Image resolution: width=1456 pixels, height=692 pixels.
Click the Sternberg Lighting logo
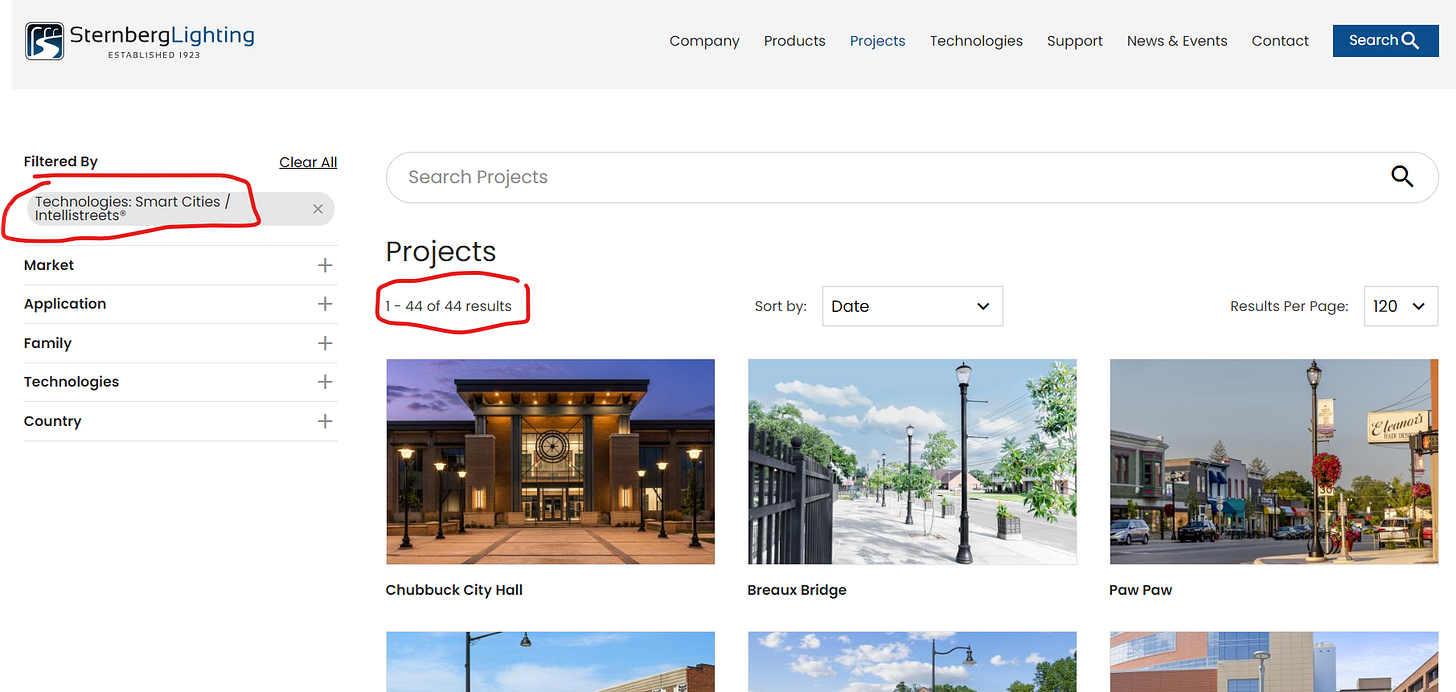coord(140,41)
